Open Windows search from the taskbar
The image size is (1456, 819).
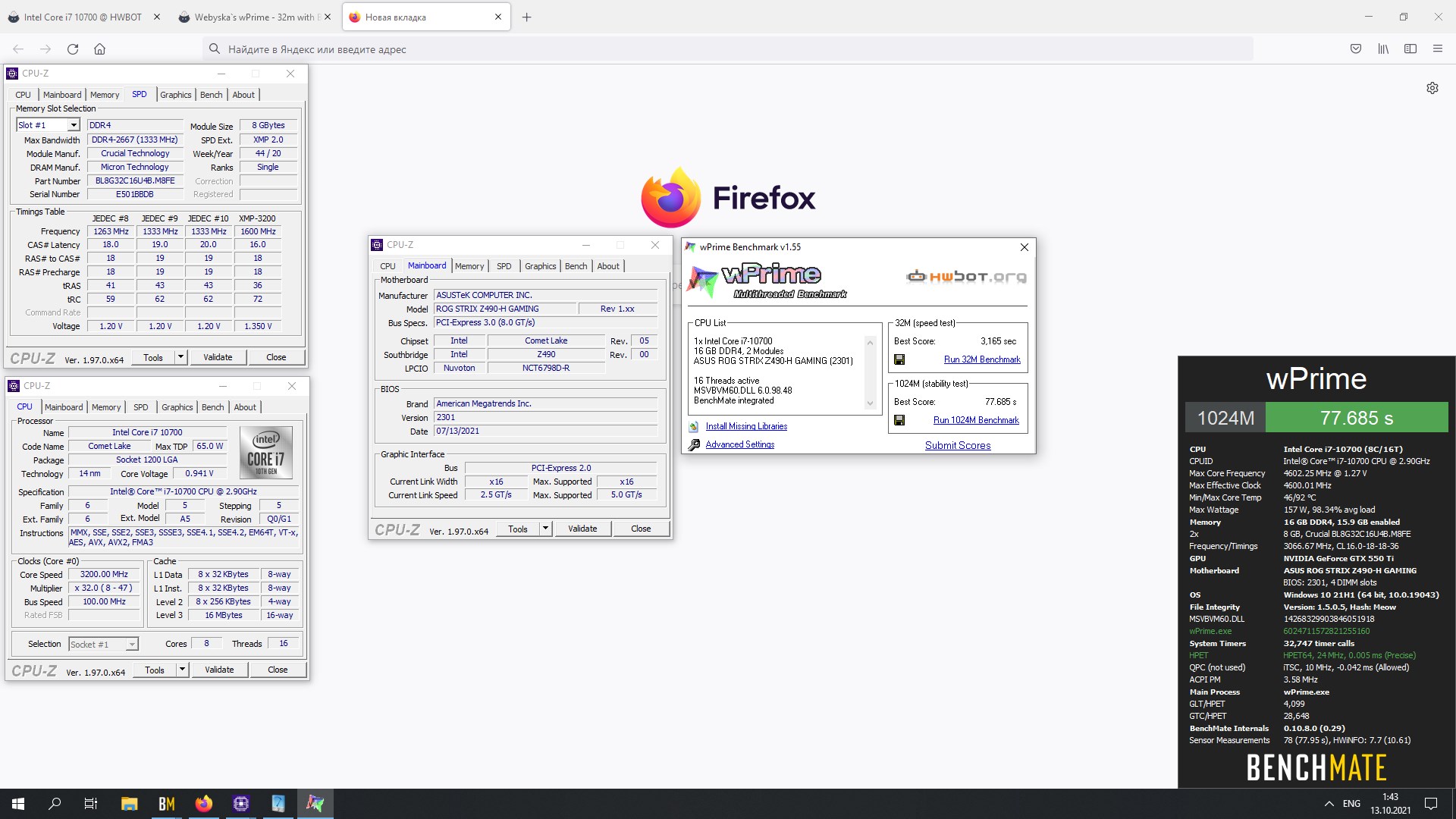pyautogui.click(x=55, y=804)
